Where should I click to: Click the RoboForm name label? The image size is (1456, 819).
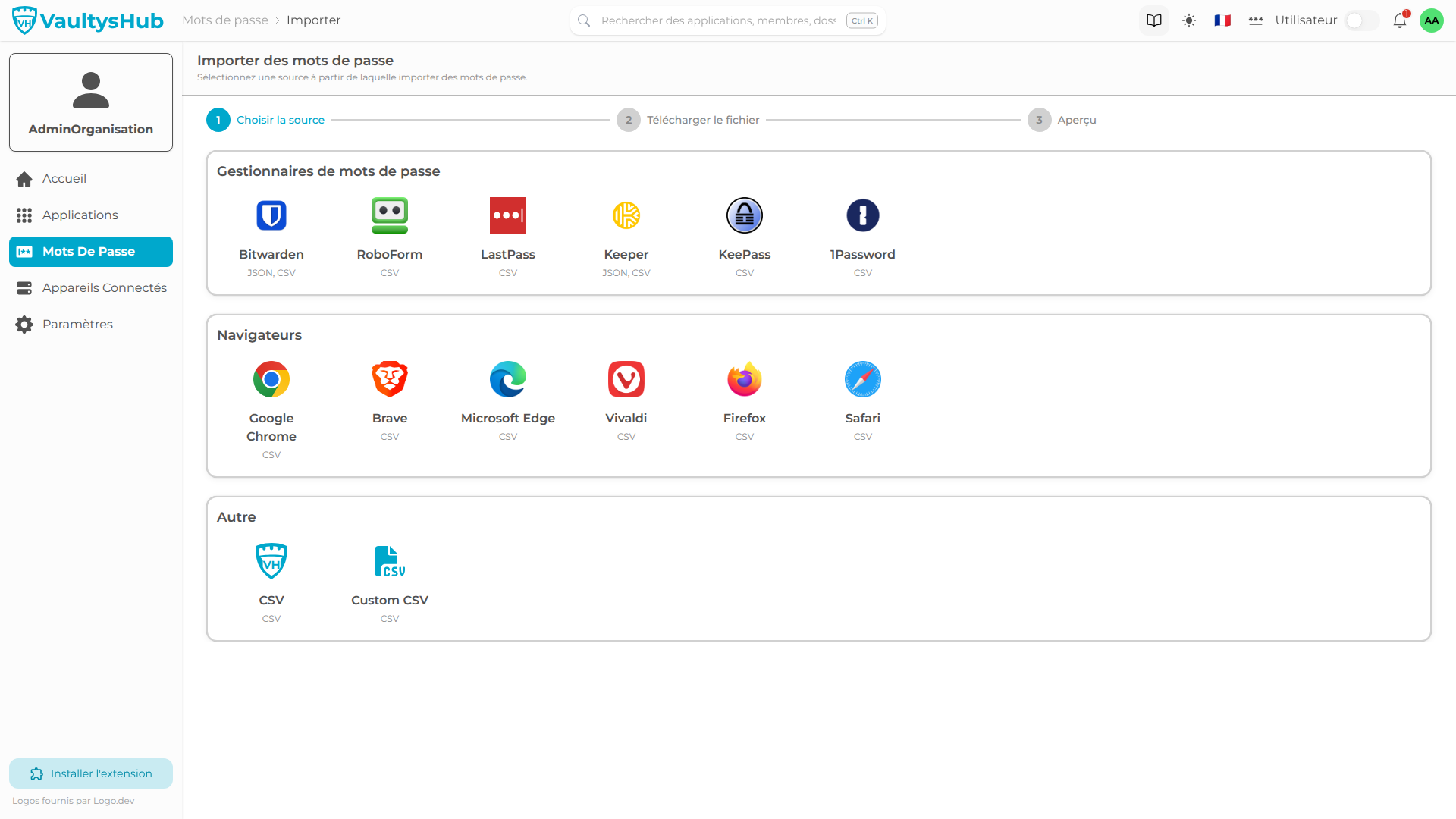(x=390, y=255)
